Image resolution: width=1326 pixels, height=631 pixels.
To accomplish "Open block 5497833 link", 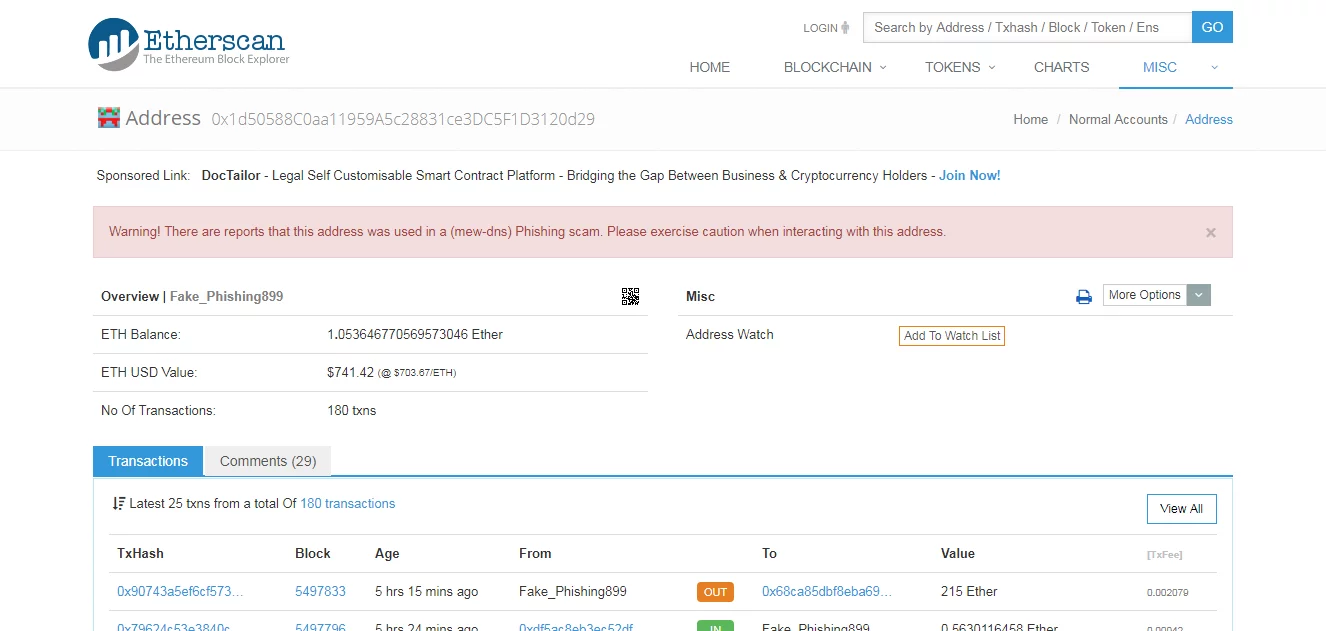I will pyautogui.click(x=320, y=591).
